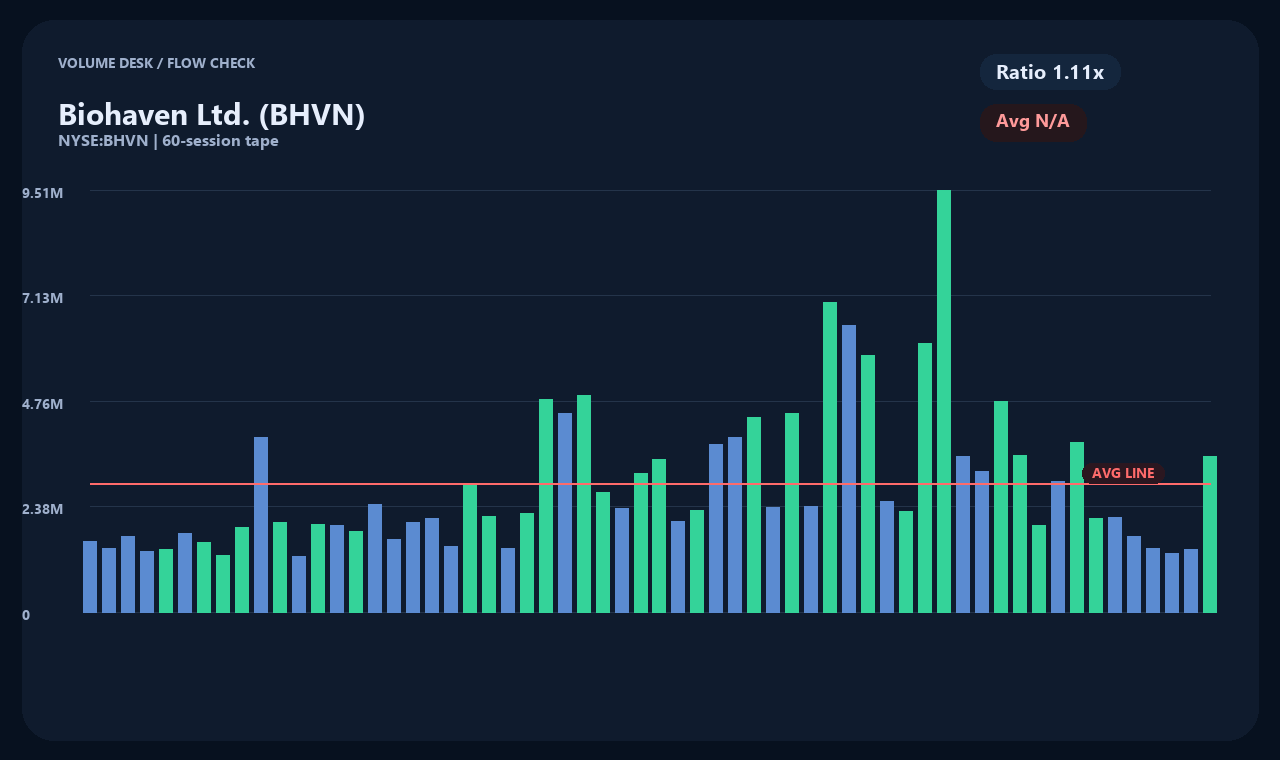Select the rightmost green bar in chart
Viewport: 1280px width, 760px height.
[x=1210, y=534]
